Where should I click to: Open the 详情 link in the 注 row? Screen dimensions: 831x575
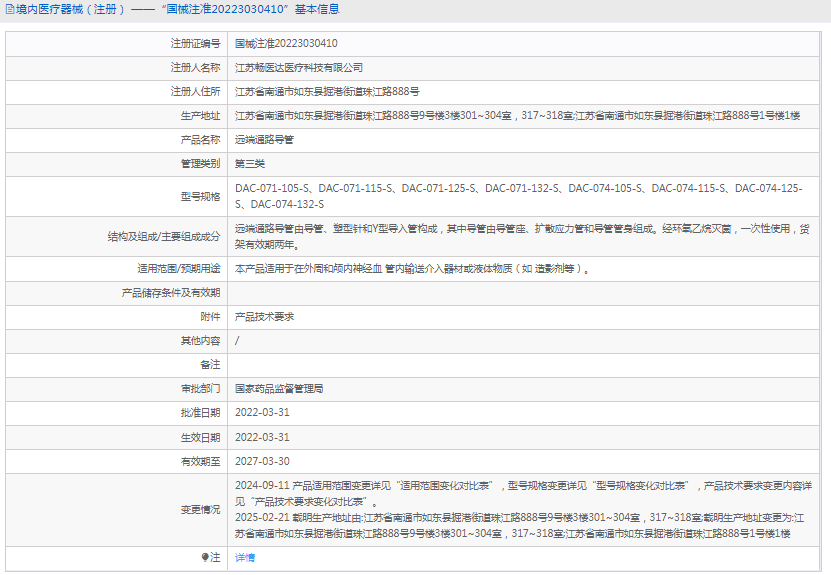245,558
